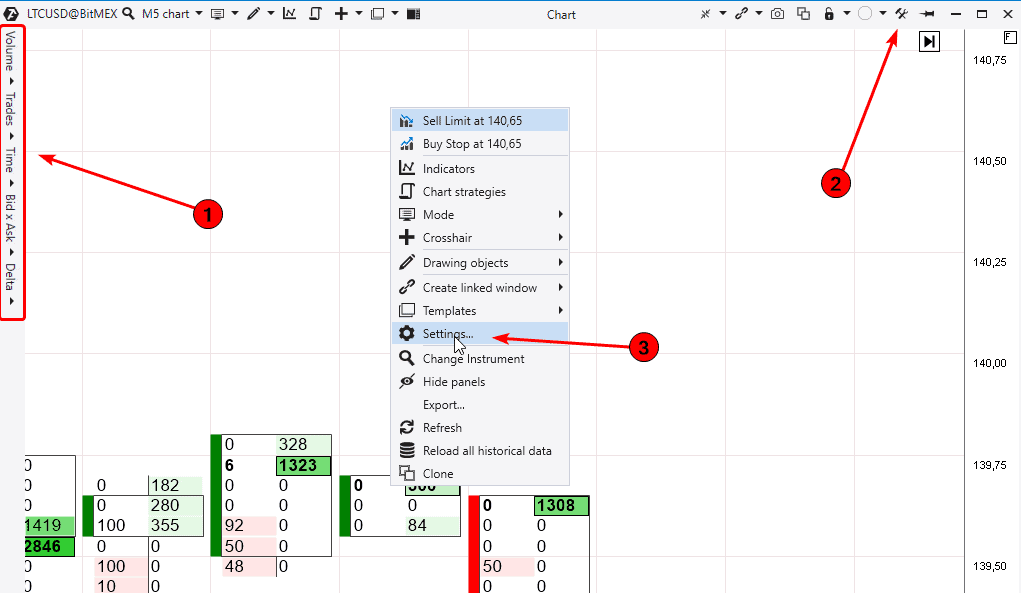Screen dimensions: 1021x593
Task: Select the pencil drawing objects tool in toolbar
Action: [254, 14]
